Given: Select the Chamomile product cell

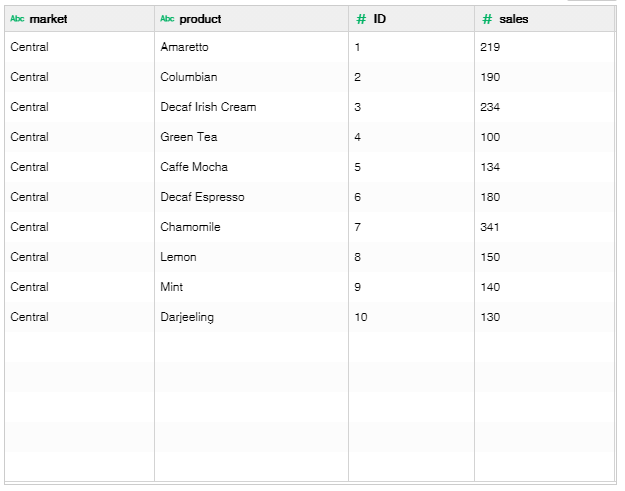Looking at the screenshot, I should coord(252,227).
